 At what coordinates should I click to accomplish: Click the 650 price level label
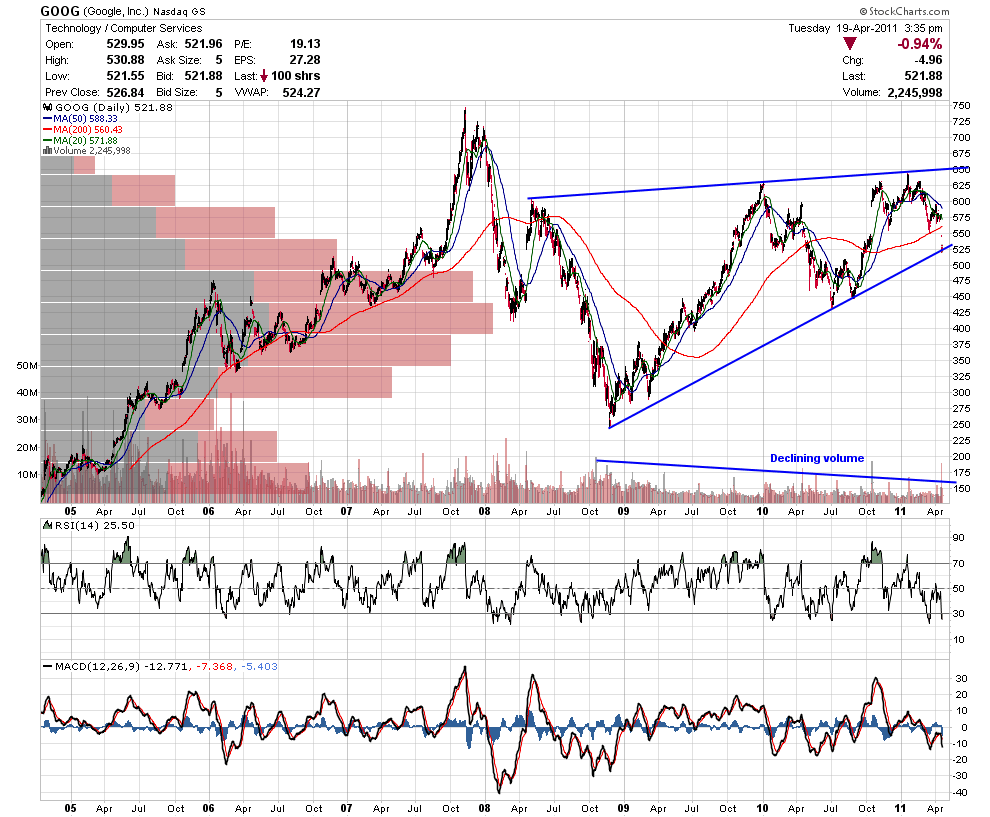pyautogui.click(x=961, y=169)
